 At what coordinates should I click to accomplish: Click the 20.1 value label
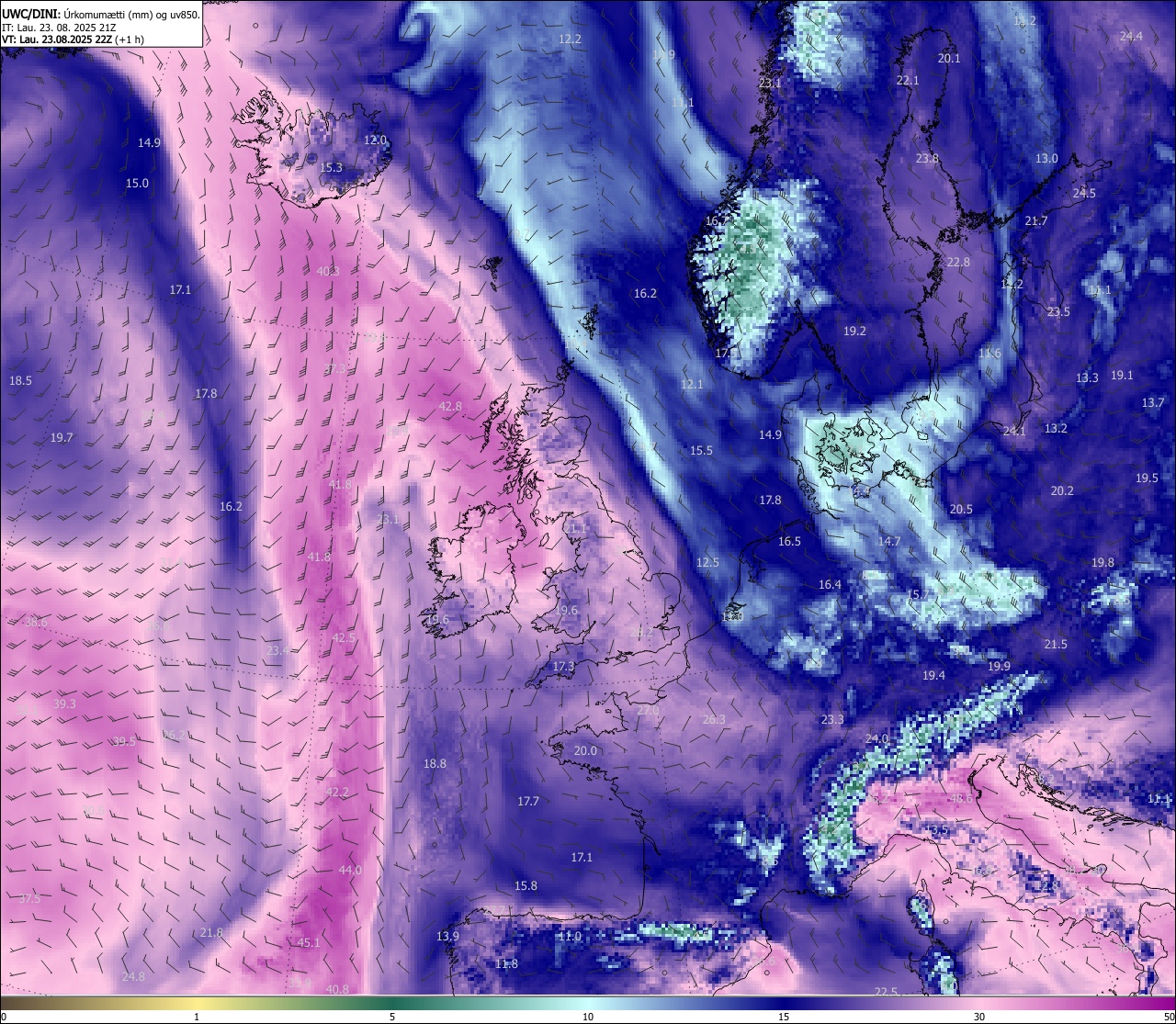(949, 58)
